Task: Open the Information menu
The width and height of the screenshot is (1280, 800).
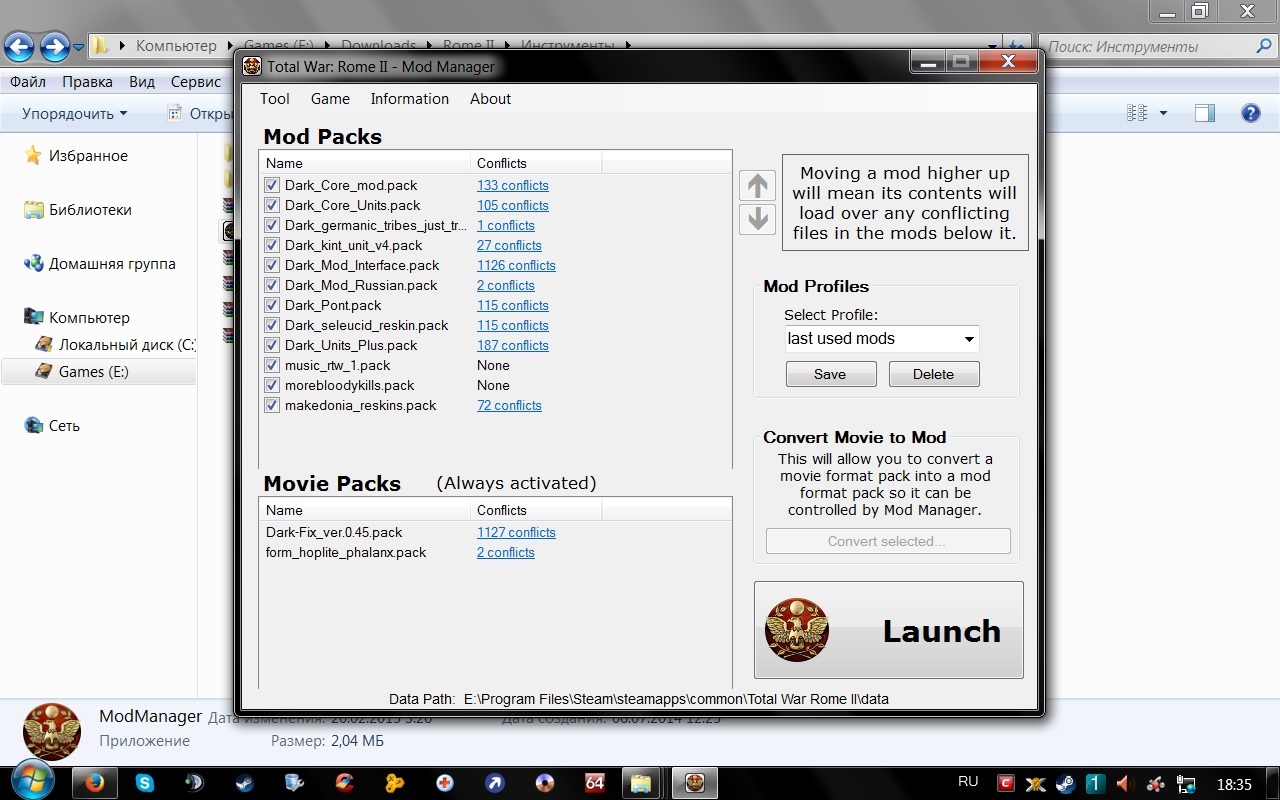Action: [x=409, y=99]
